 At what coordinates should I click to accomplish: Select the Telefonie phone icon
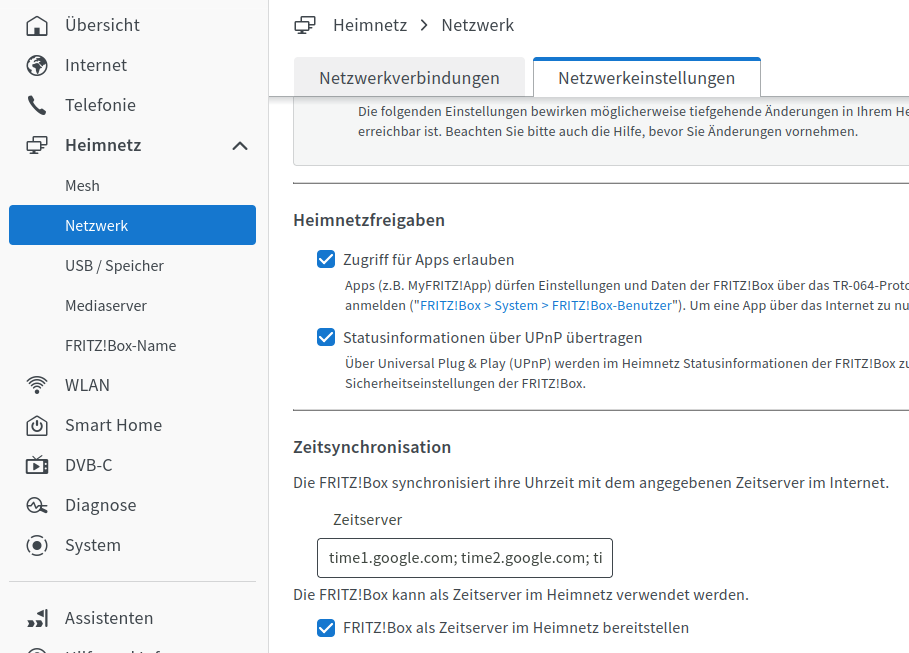[37, 106]
